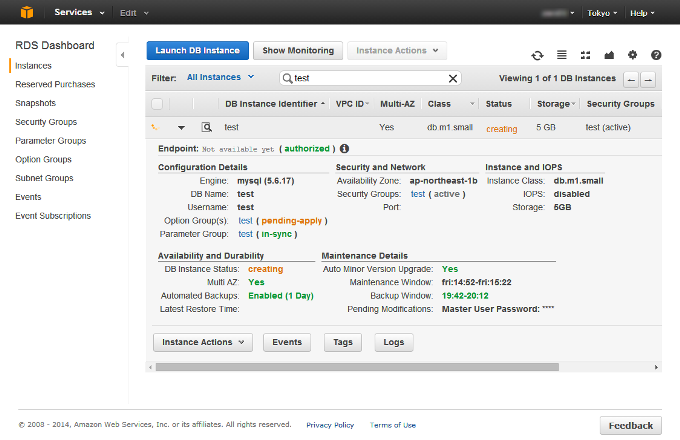The height and width of the screenshot is (440, 680).
Task: Click the horizontal scrollbar thumb
Action: tap(357, 368)
